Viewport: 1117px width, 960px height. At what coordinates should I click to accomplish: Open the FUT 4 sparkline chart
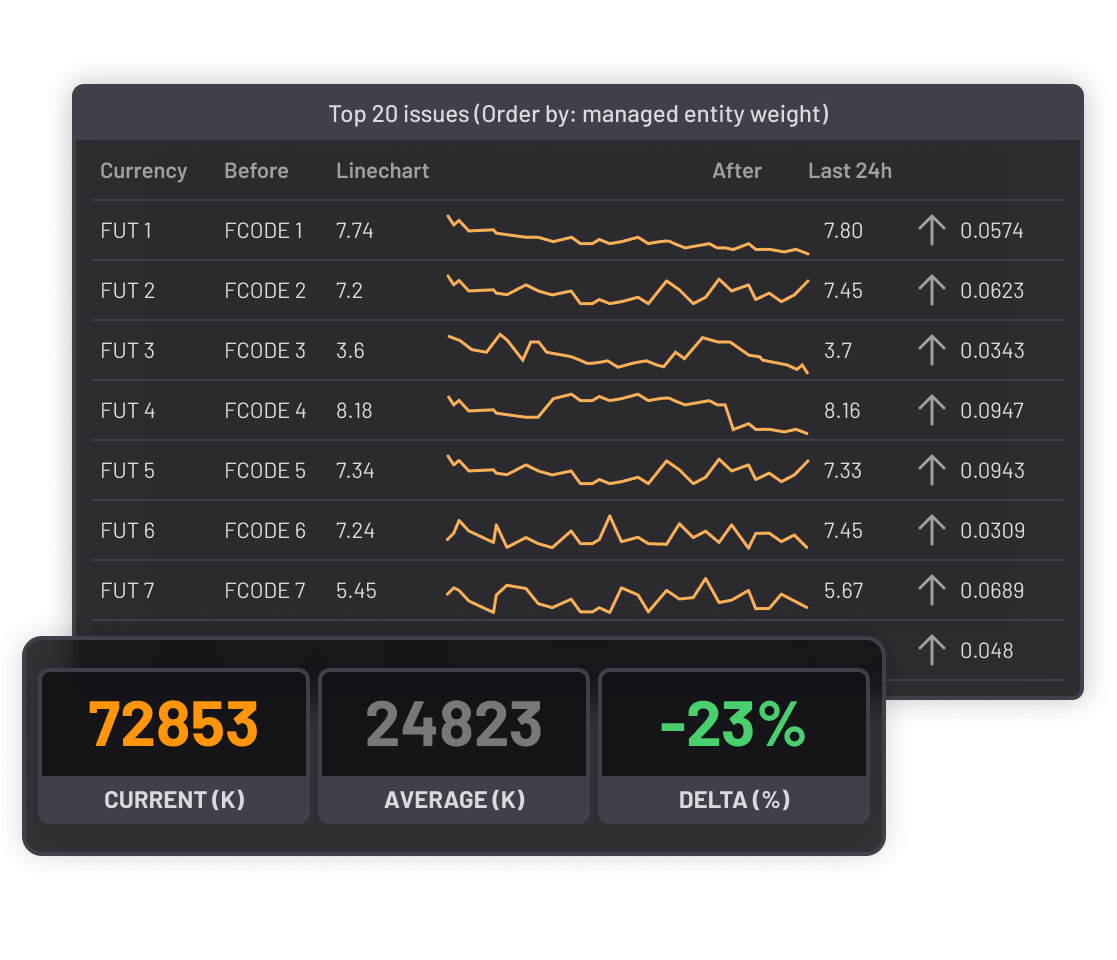point(627,411)
